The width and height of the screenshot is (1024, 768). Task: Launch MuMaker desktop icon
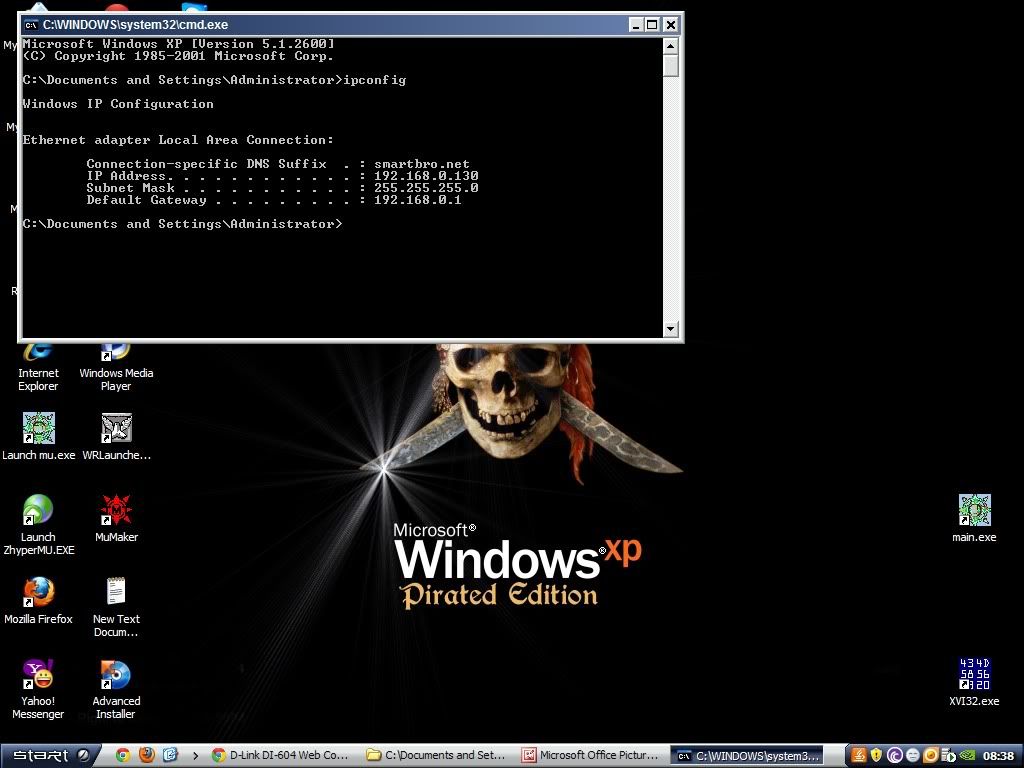pos(116,510)
